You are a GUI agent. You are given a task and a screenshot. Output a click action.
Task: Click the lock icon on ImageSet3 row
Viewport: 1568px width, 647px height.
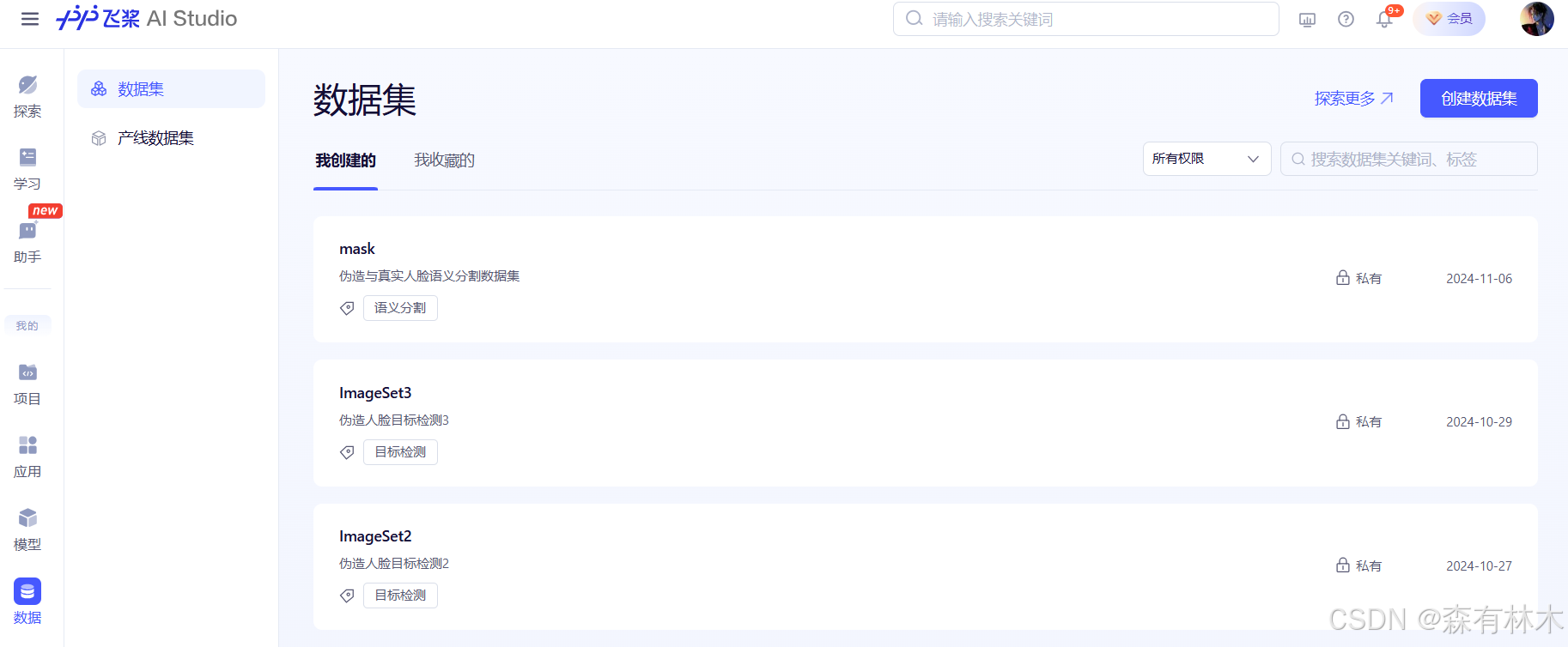click(1343, 421)
